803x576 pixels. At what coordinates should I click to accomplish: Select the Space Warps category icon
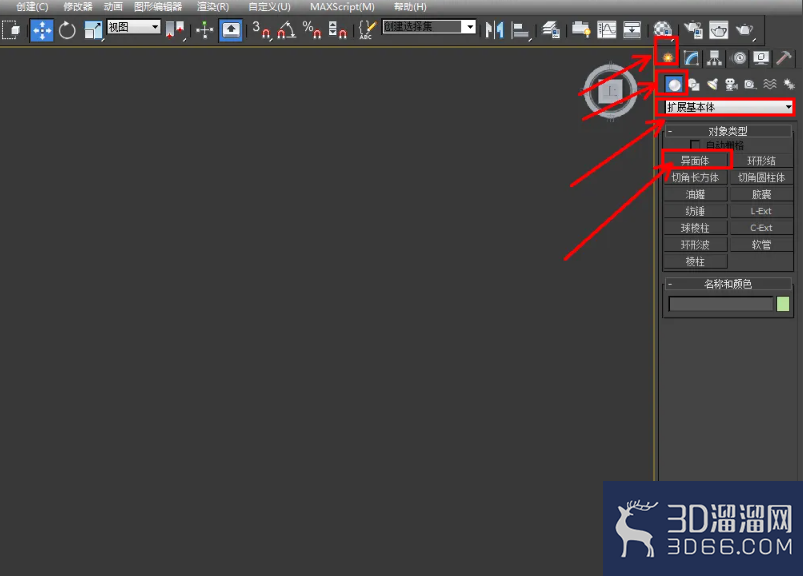click(770, 84)
